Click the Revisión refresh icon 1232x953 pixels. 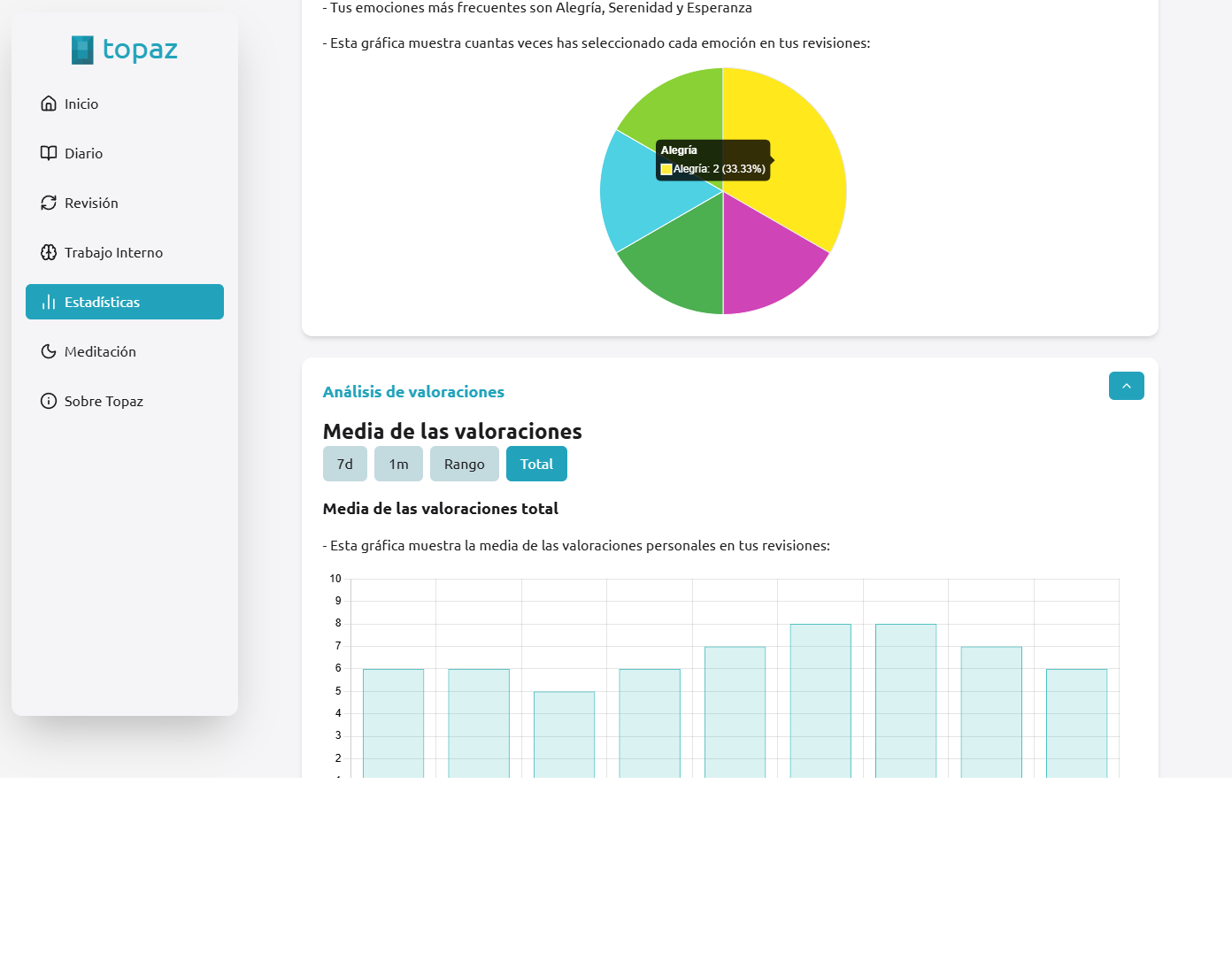coord(49,203)
